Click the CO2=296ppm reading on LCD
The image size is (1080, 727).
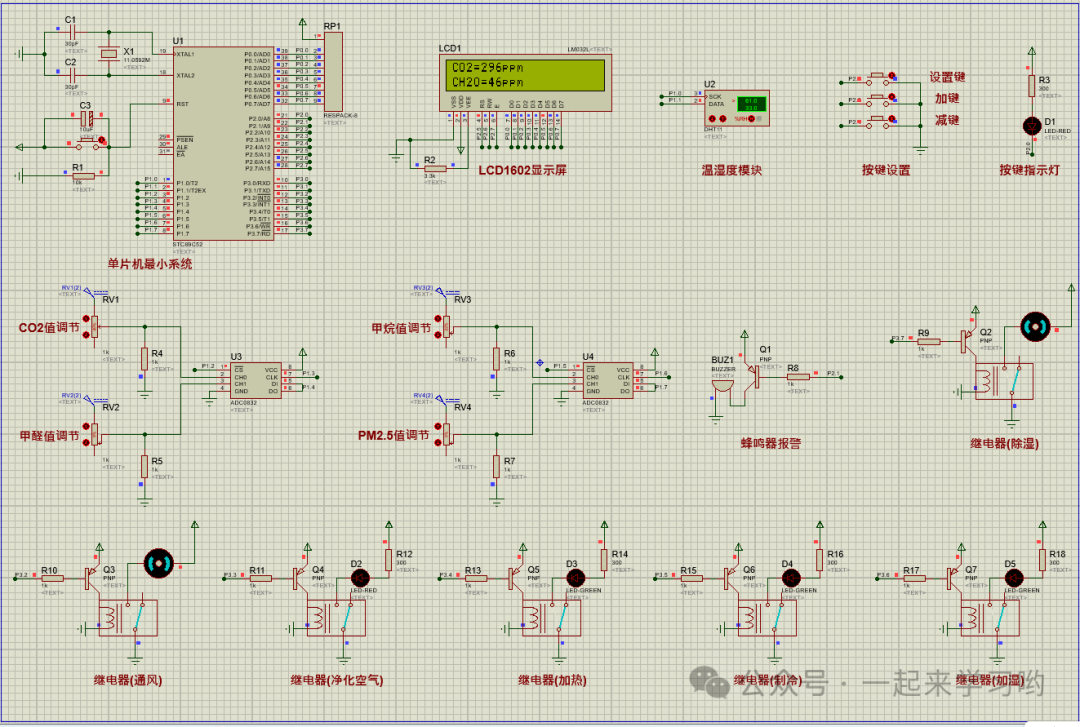[x=488, y=68]
